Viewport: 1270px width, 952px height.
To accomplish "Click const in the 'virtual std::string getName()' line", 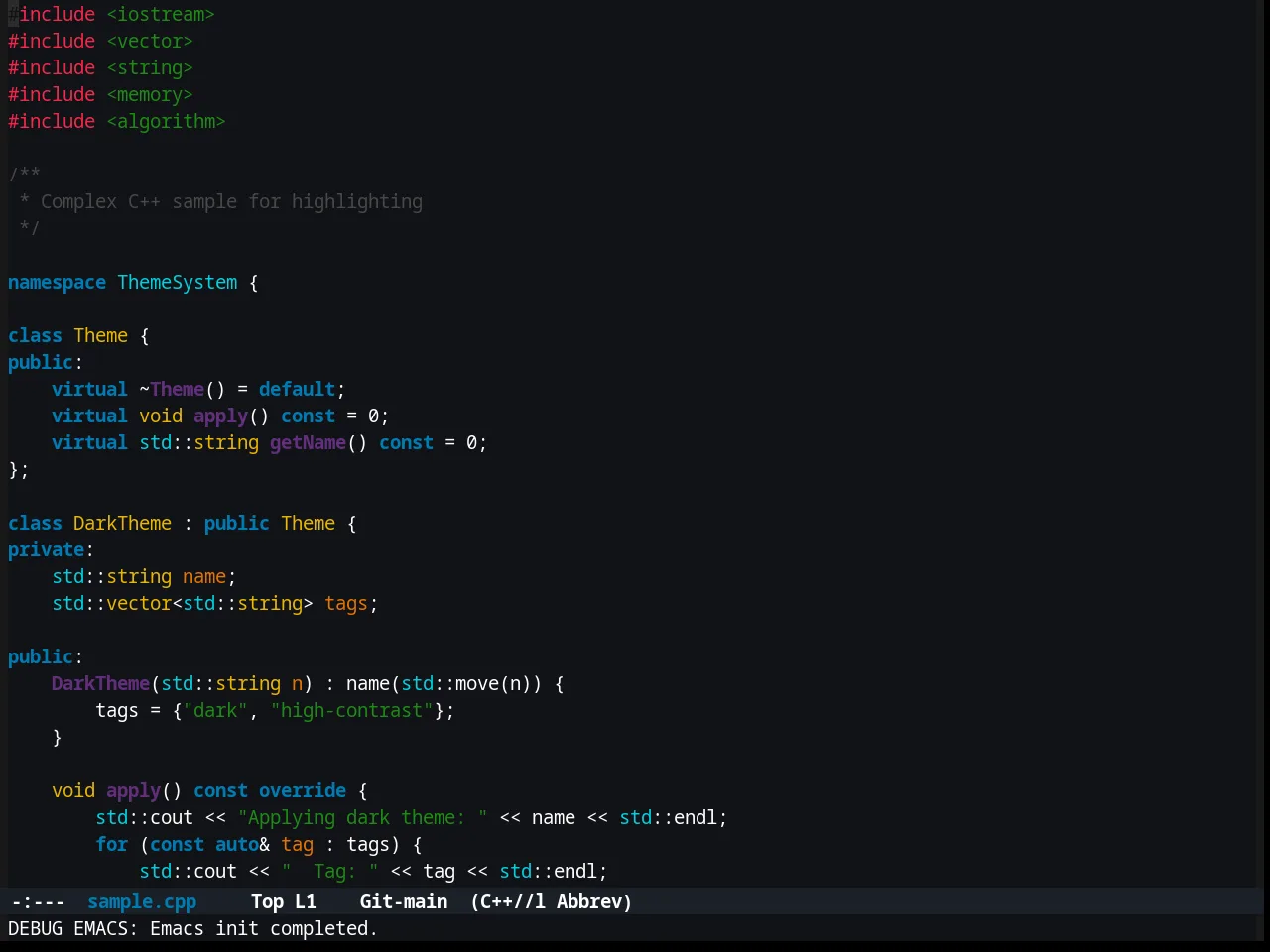I will (406, 442).
